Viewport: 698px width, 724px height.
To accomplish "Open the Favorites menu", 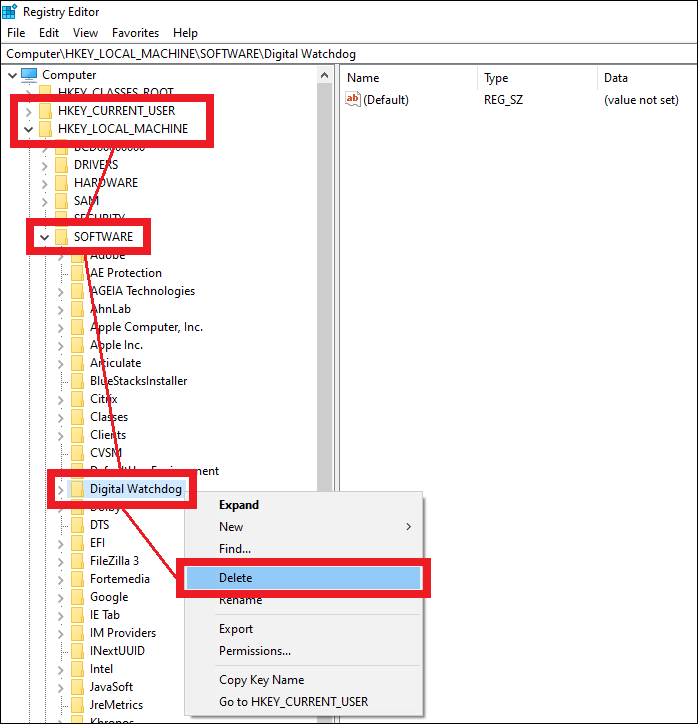I will coord(134,33).
